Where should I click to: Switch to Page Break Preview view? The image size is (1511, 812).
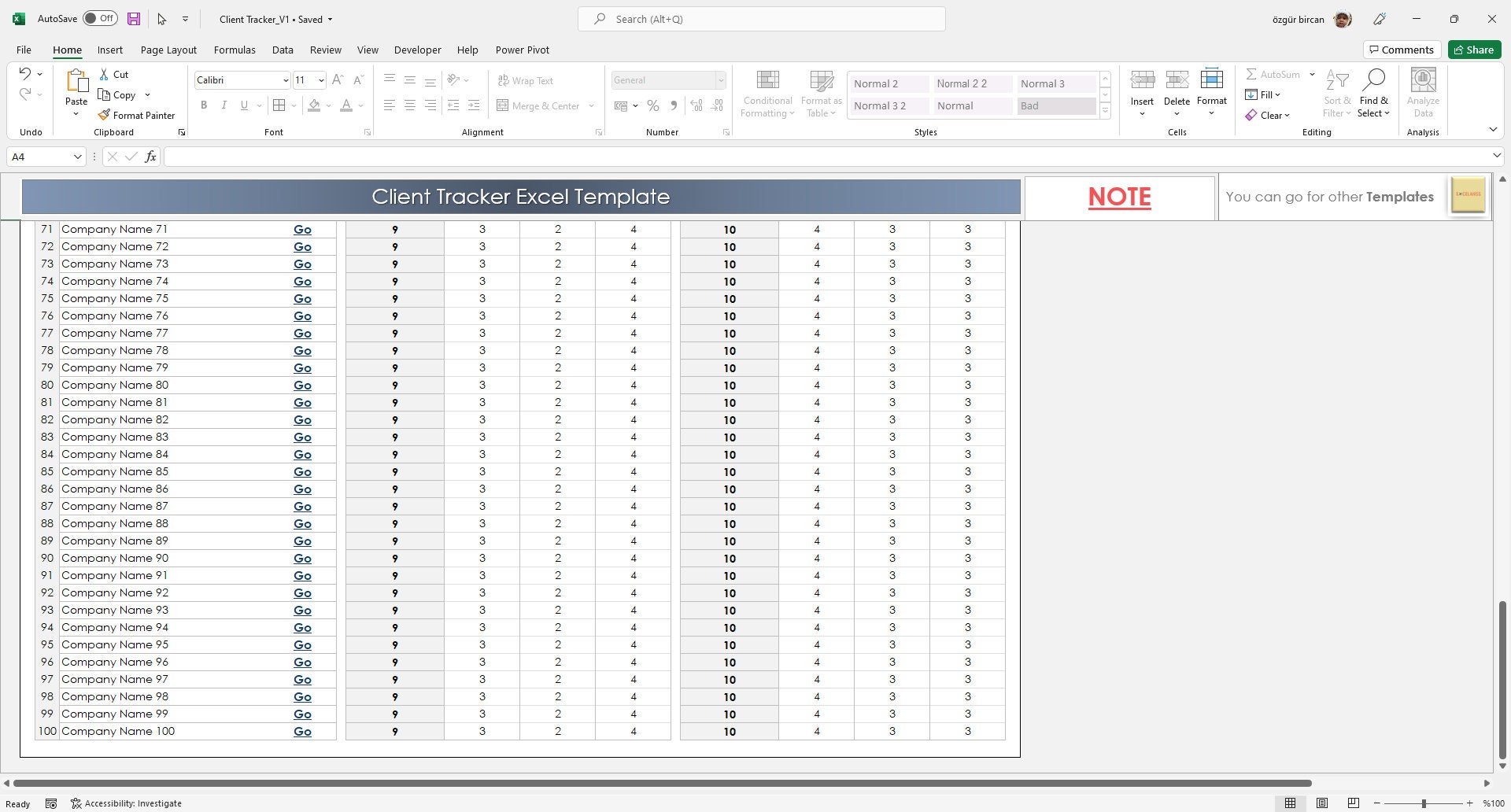pyautogui.click(x=1353, y=803)
